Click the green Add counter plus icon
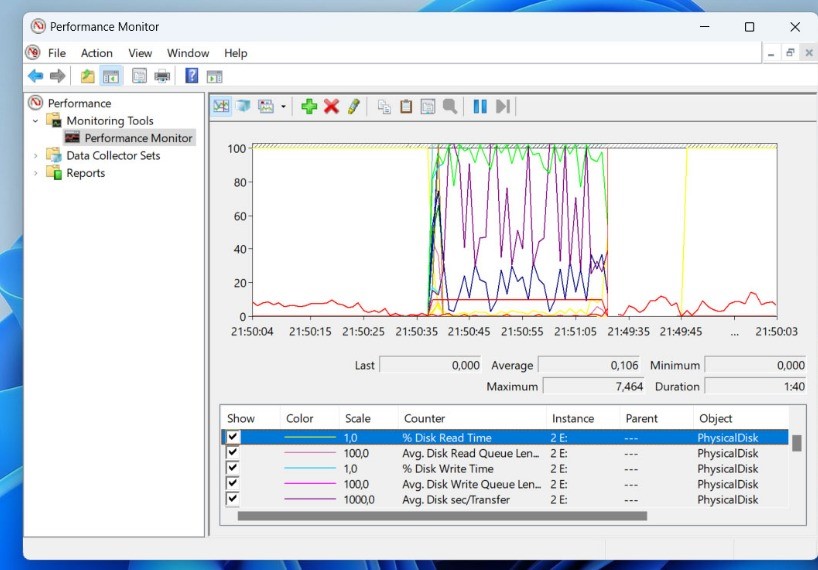Image resolution: width=818 pixels, height=570 pixels. click(309, 106)
